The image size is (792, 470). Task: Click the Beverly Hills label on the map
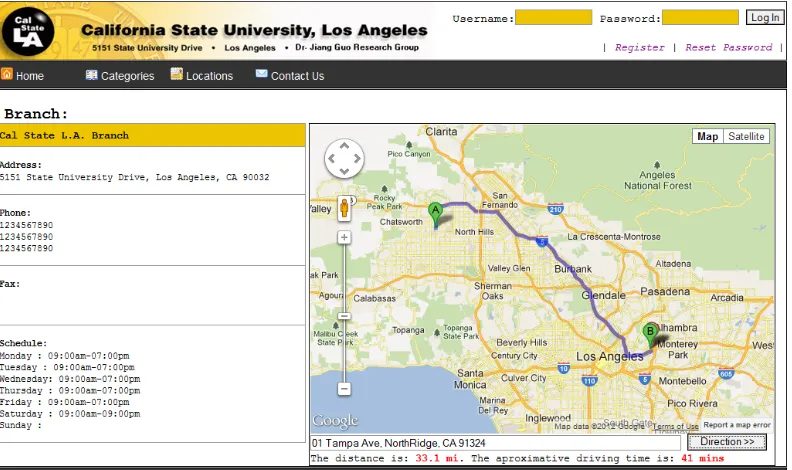click(522, 342)
